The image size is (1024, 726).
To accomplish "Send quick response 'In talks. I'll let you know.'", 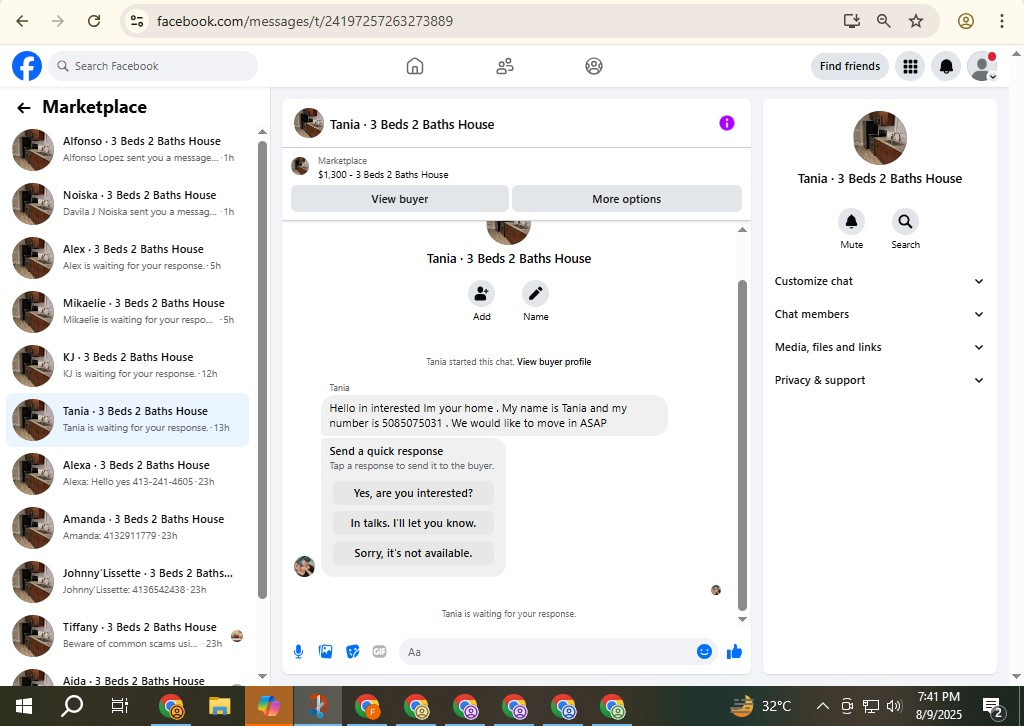I will (413, 523).
